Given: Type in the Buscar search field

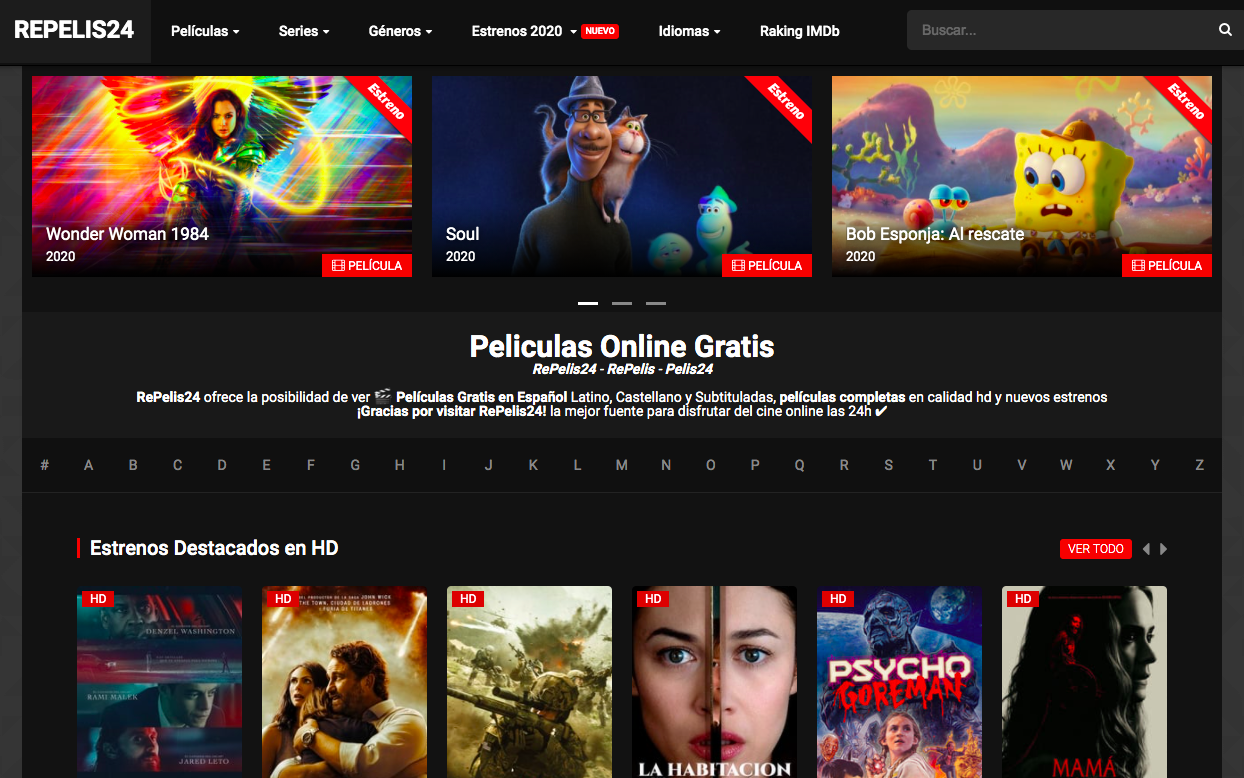Looking at the screenshot, I should 1060,30.
